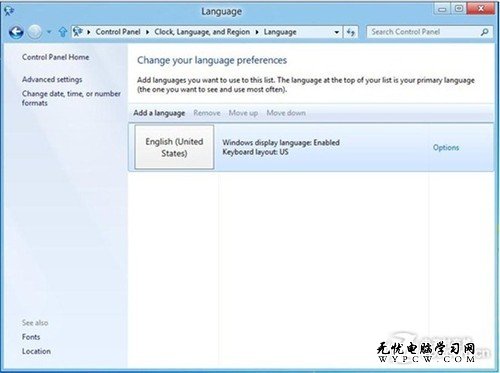The height and width of the screenshot is (373, 500).
Task: Expand the chevron after Control Panel breadcrumb
Action: pos(147,32)
